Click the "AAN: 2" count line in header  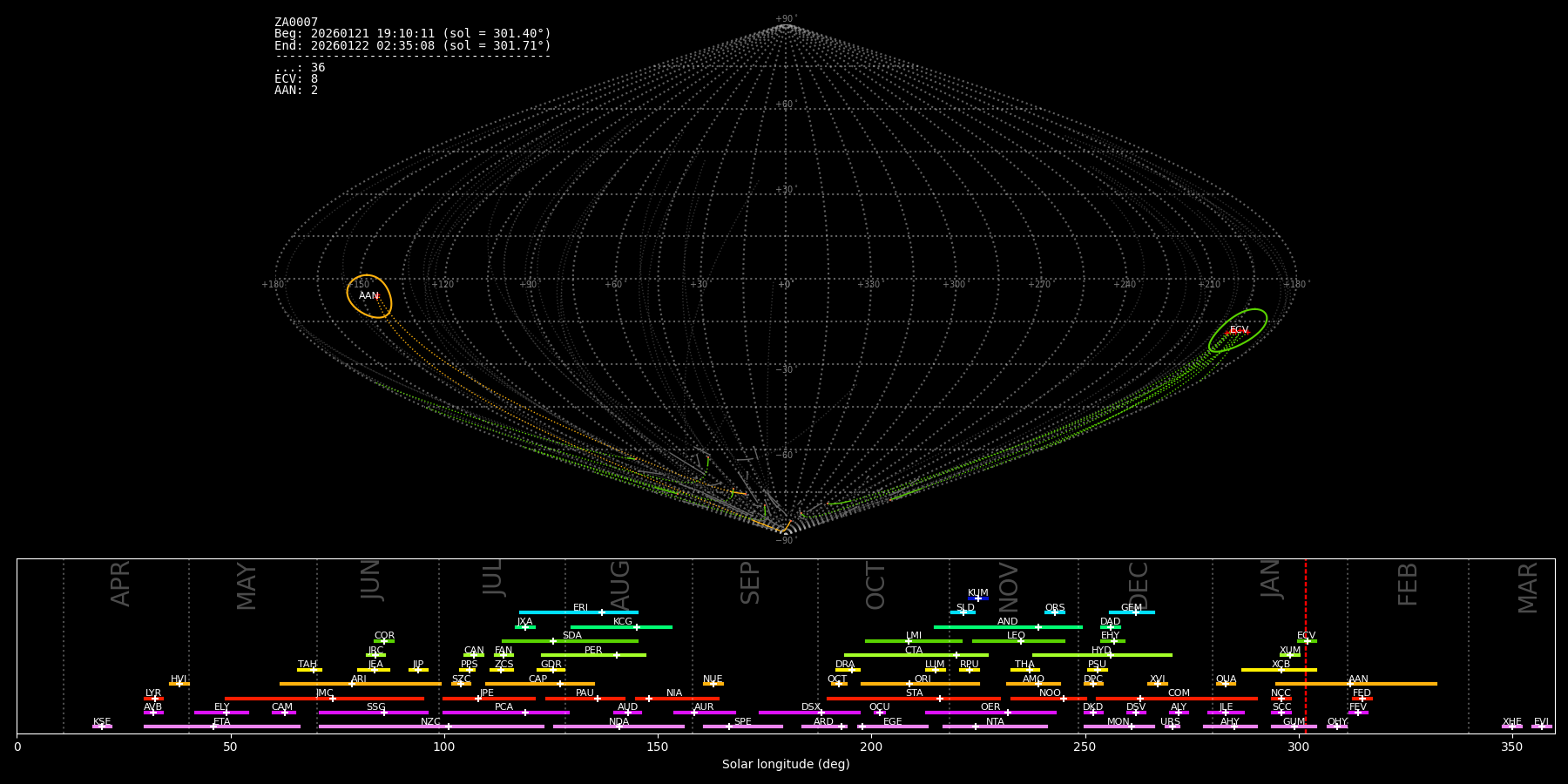click(x=296, y=91)
